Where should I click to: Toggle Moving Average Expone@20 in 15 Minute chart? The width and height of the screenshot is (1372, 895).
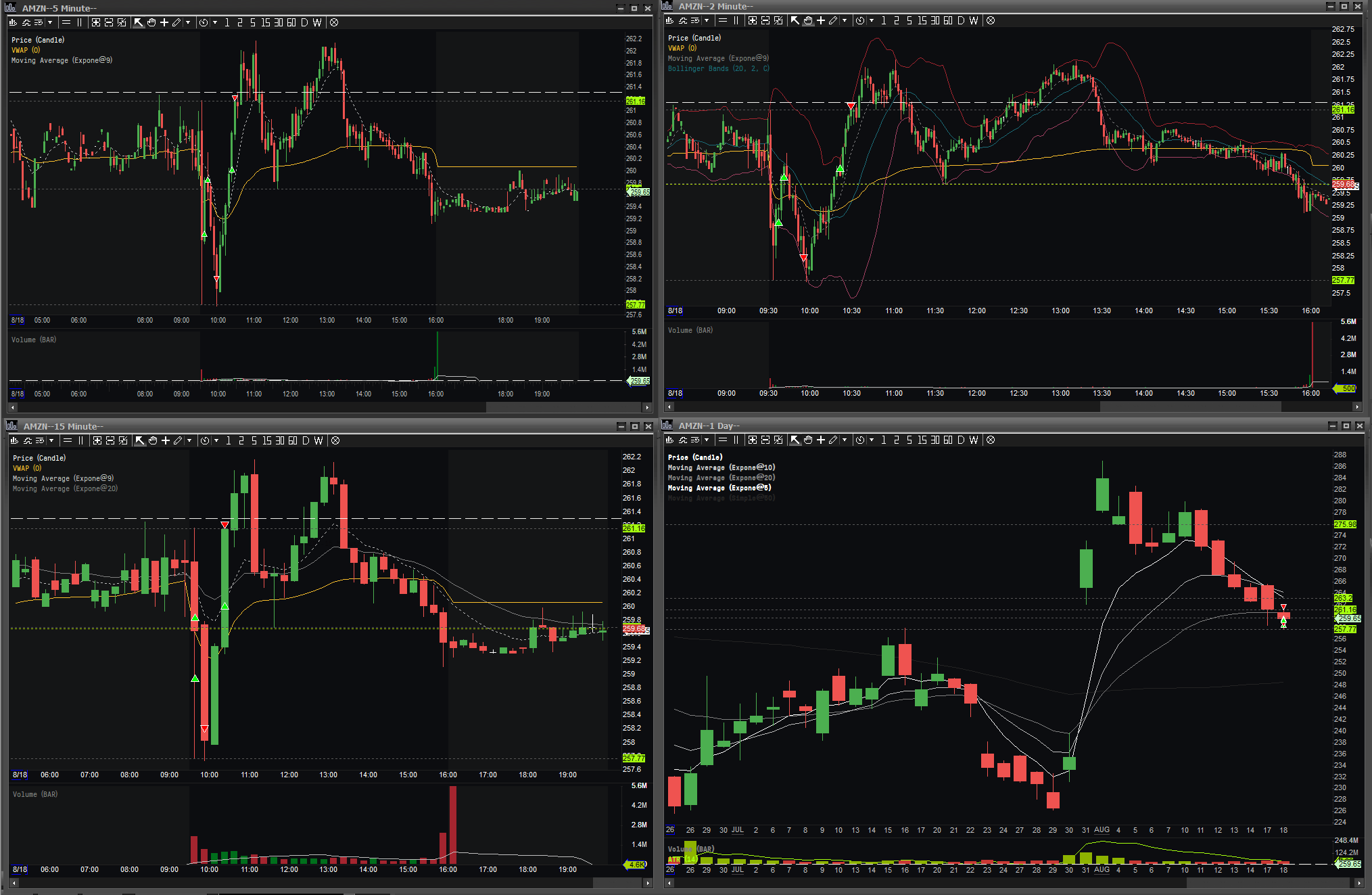[x=65, y=488]
